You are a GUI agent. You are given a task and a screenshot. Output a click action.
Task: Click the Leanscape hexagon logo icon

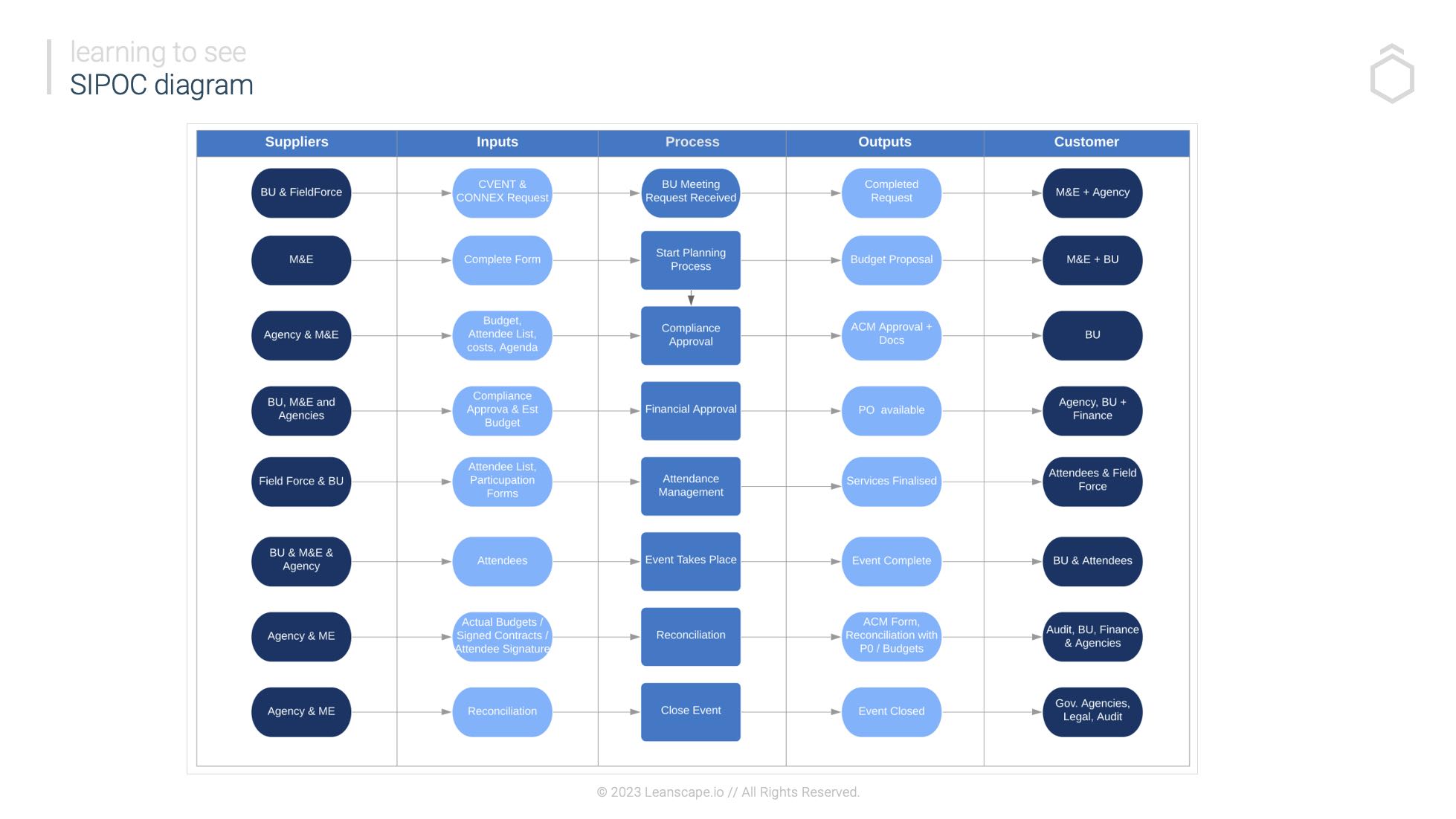[1394, 75]
